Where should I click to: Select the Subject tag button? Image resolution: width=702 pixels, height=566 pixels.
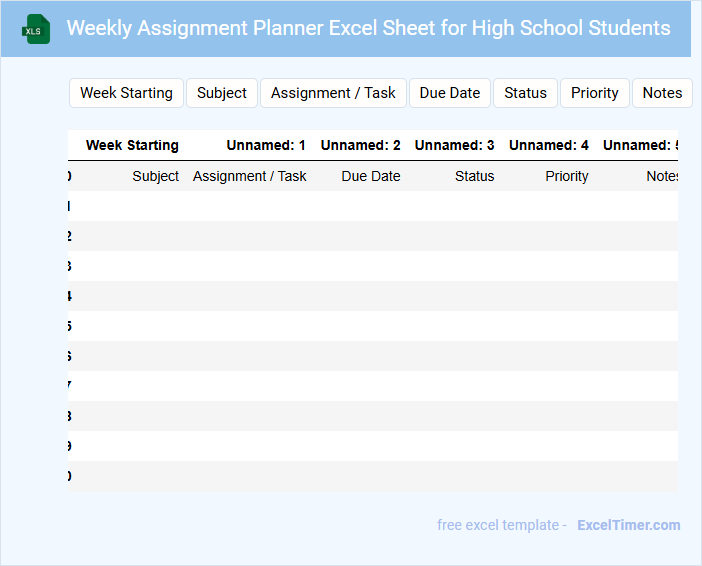[x=222, y=93]
